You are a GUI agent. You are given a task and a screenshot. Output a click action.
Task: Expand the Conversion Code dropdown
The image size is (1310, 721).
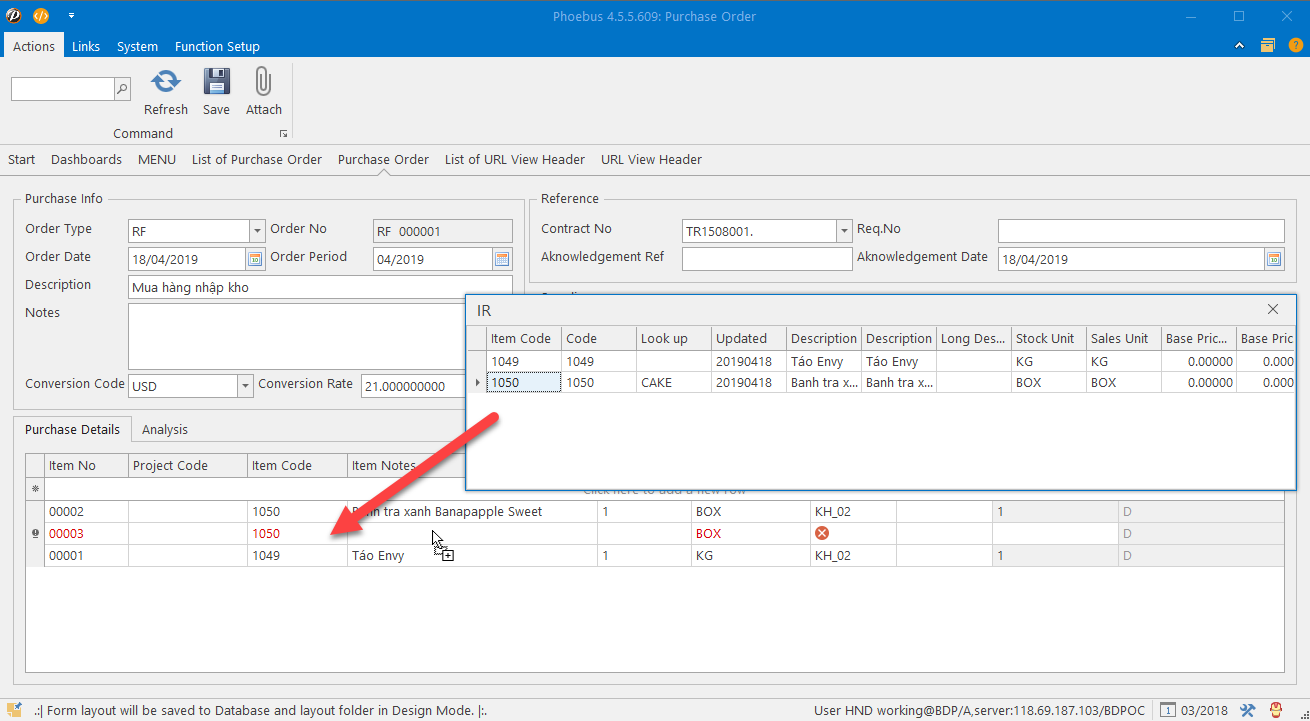(x=245, y=386)
